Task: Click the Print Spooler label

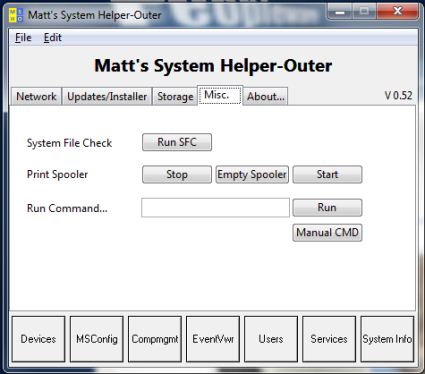Action: pyautogui.click(x=57, y=174)
